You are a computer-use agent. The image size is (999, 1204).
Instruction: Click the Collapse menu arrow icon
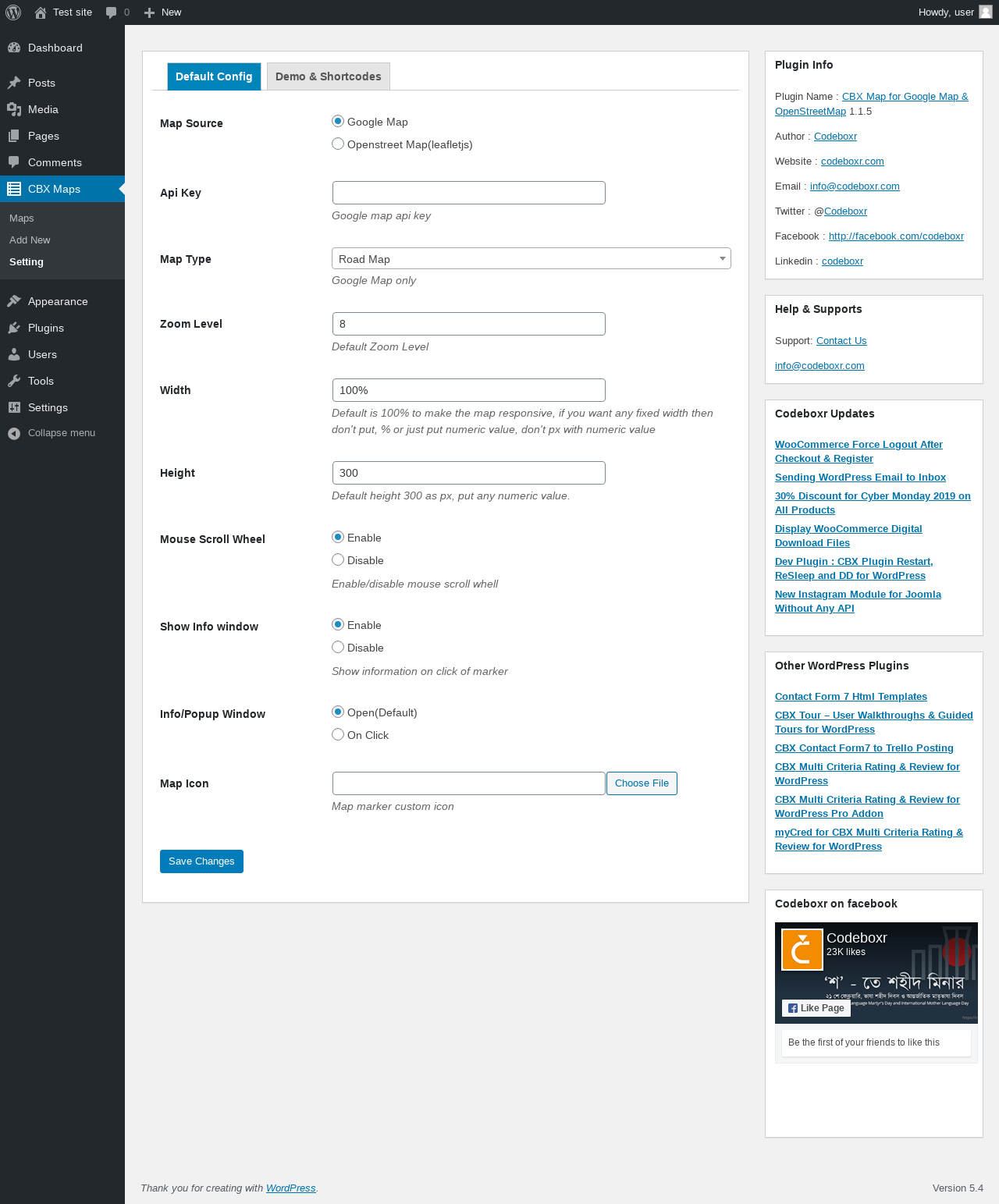coord(14,433)
